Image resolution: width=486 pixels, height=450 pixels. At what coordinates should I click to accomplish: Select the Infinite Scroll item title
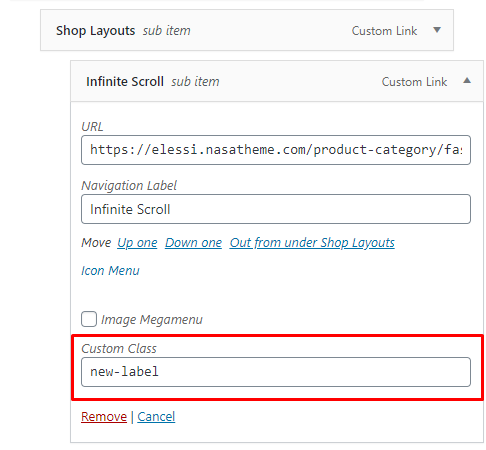[x=125, y=82]
